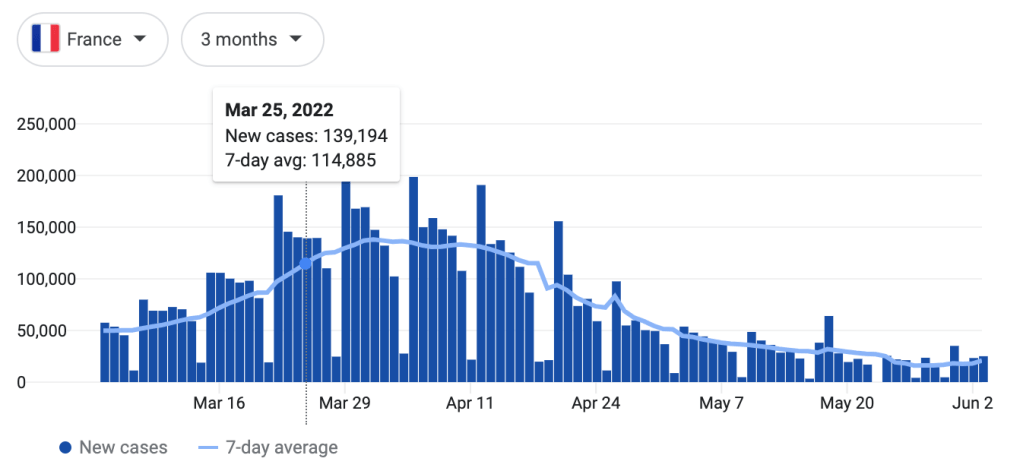Viewport: 1023px width, 471px height.
Task: Click the New cases legend dot
Action: [x=66, y=448]
